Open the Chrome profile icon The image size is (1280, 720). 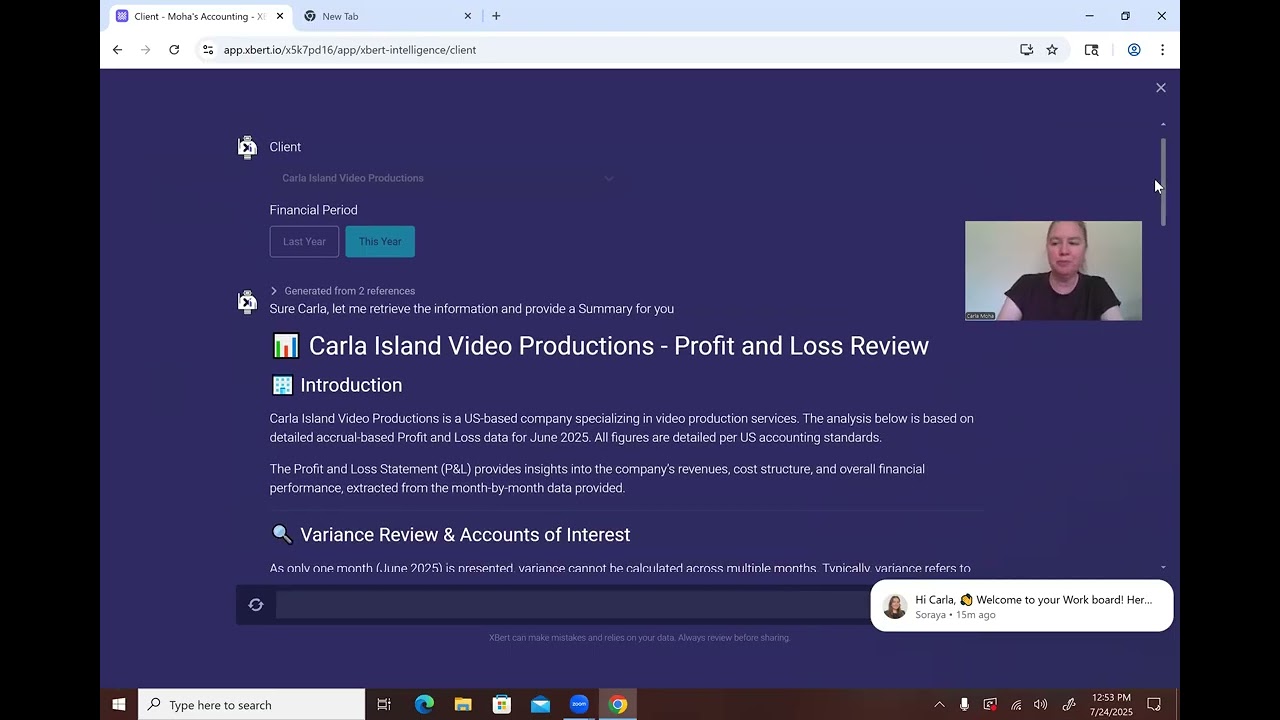1134,50
